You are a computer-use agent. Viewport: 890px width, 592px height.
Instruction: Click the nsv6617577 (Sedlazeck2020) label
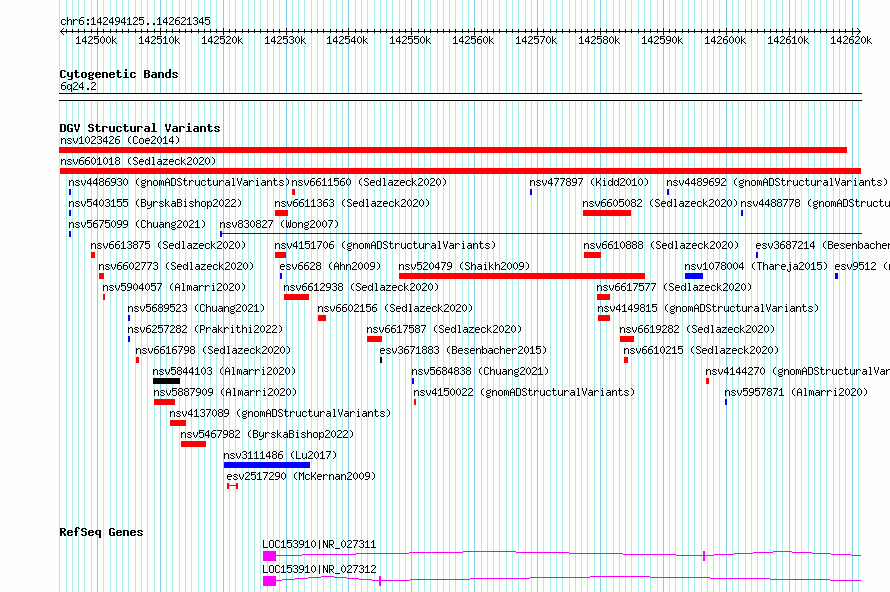pos(674,287)
